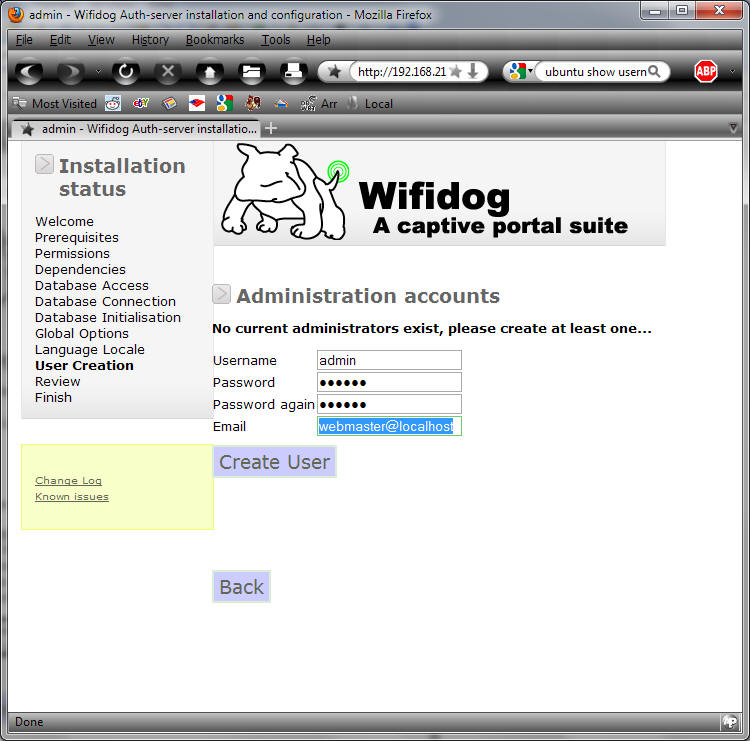Open the folder toolbar button
The height and width of the screenshot is (741, 750).
pos(252,72)
